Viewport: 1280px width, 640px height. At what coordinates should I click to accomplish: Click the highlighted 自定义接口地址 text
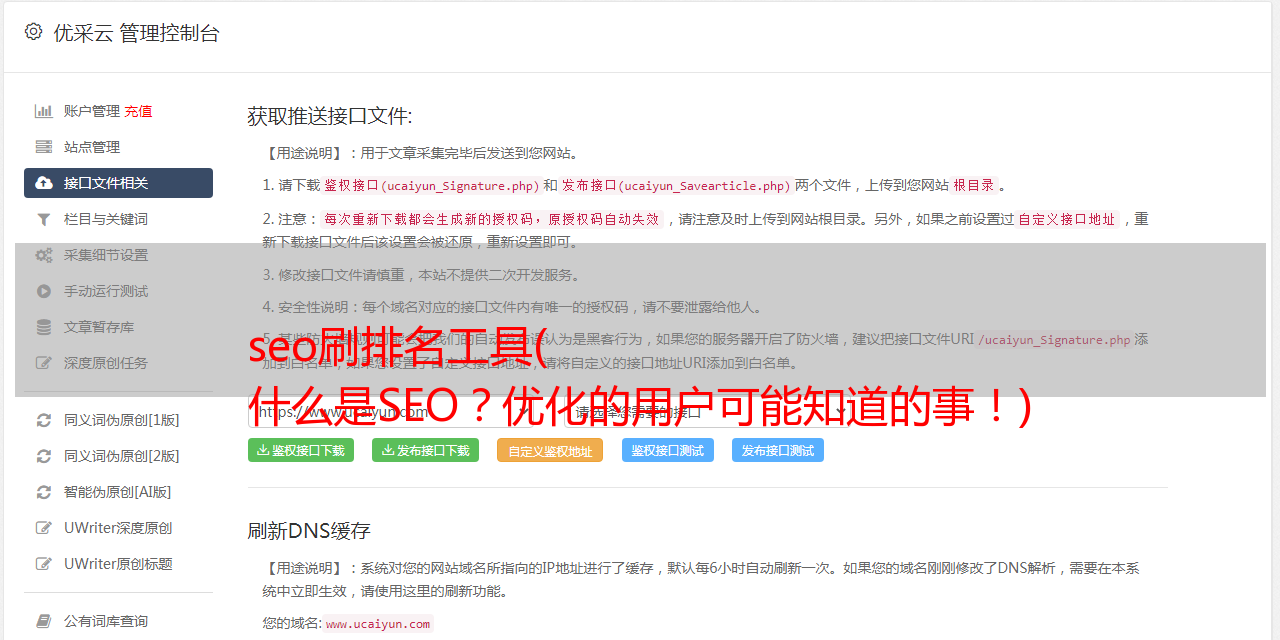pyautogui.click(x=1066, y=219)
